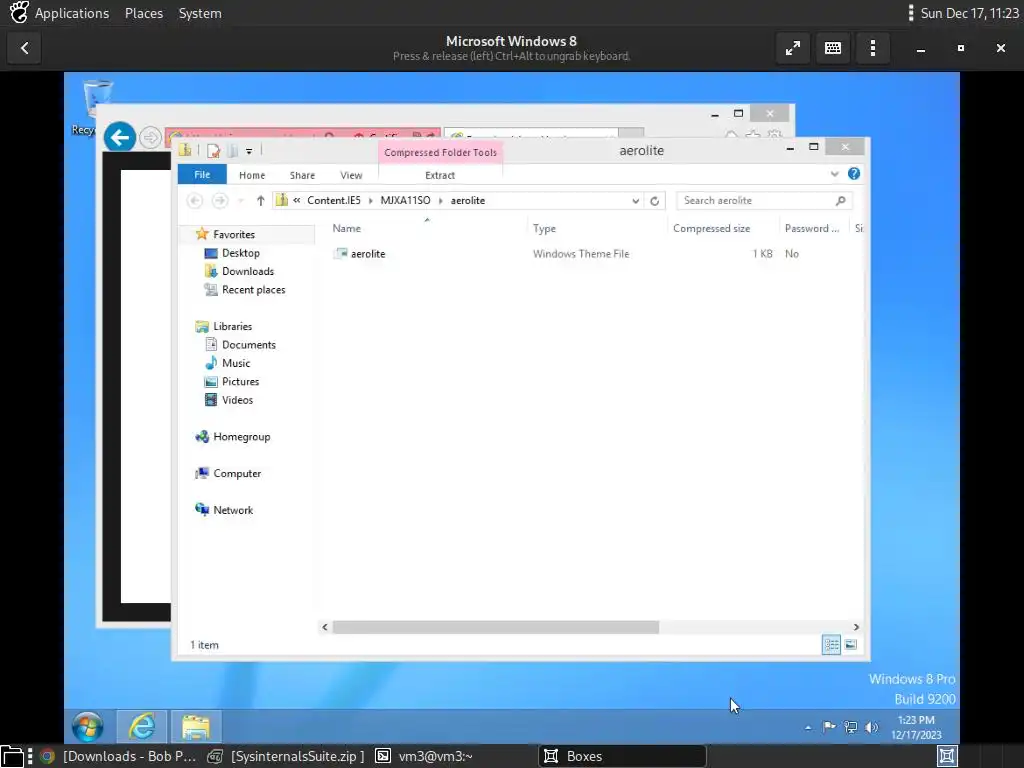The image size is (1024, 768).
Task: Open Boxes keyboard shortcuts button
Action: (x=833, y=48)
